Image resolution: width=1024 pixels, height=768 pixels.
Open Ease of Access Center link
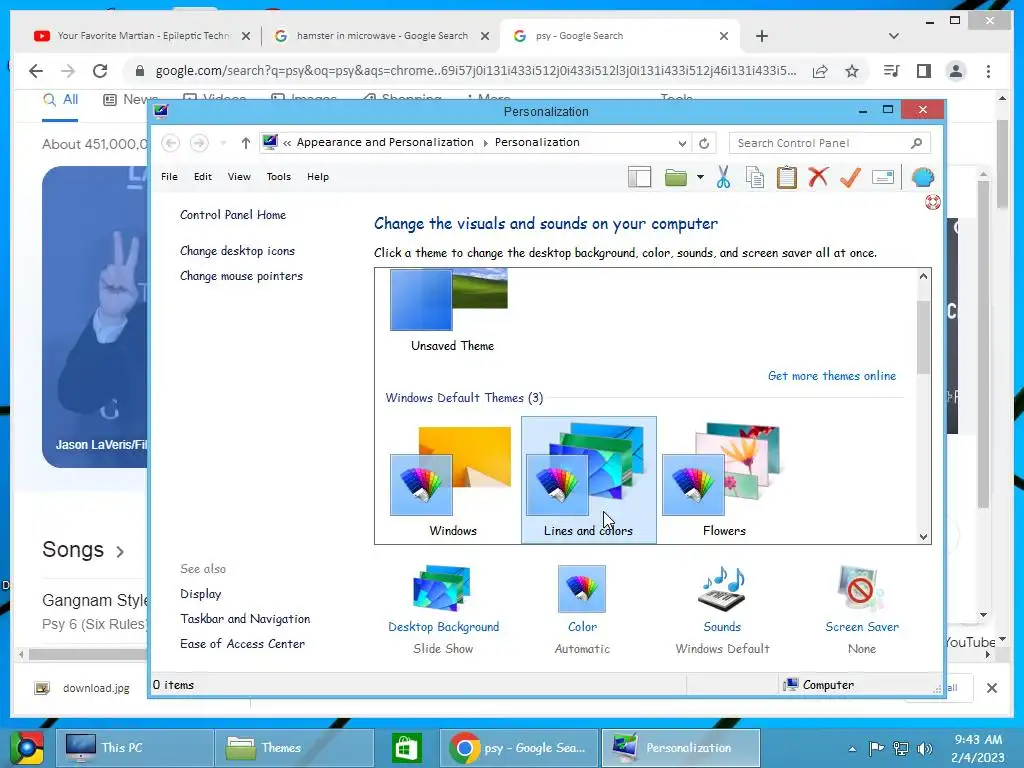[242, 643]
